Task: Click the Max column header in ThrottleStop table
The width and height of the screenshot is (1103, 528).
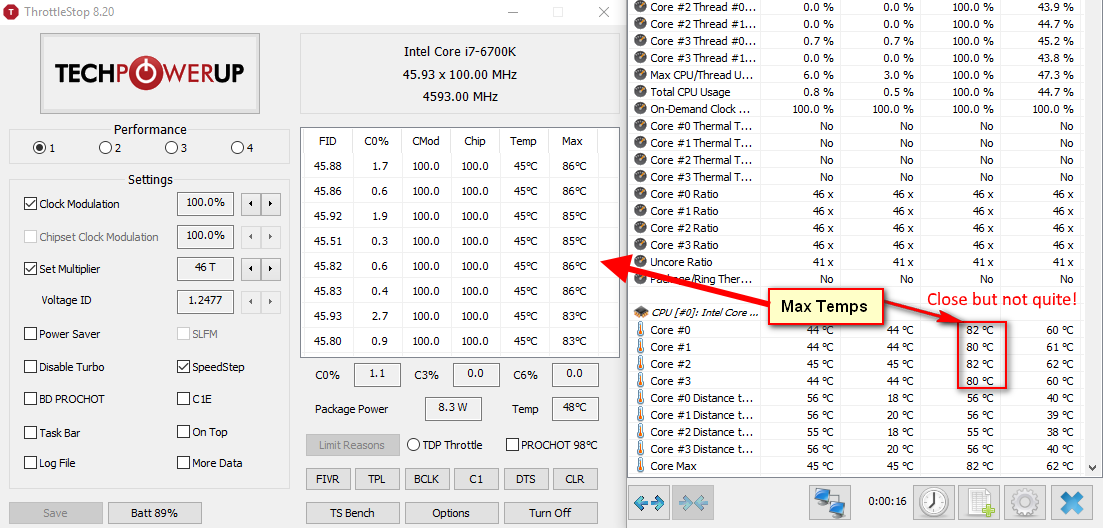Action: (573, 141)
